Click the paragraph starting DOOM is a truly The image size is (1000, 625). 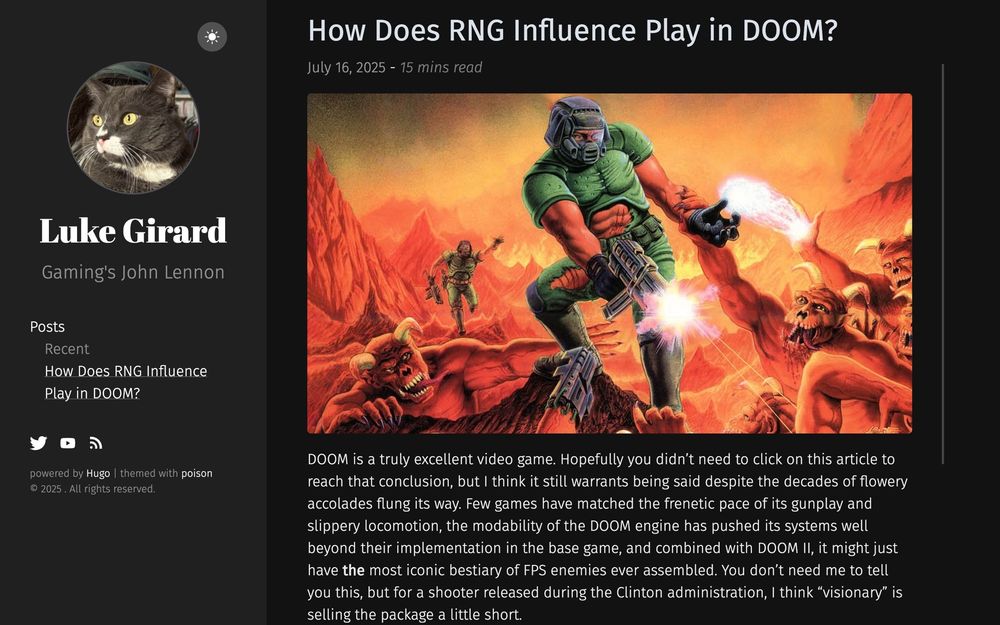[607, 537]
